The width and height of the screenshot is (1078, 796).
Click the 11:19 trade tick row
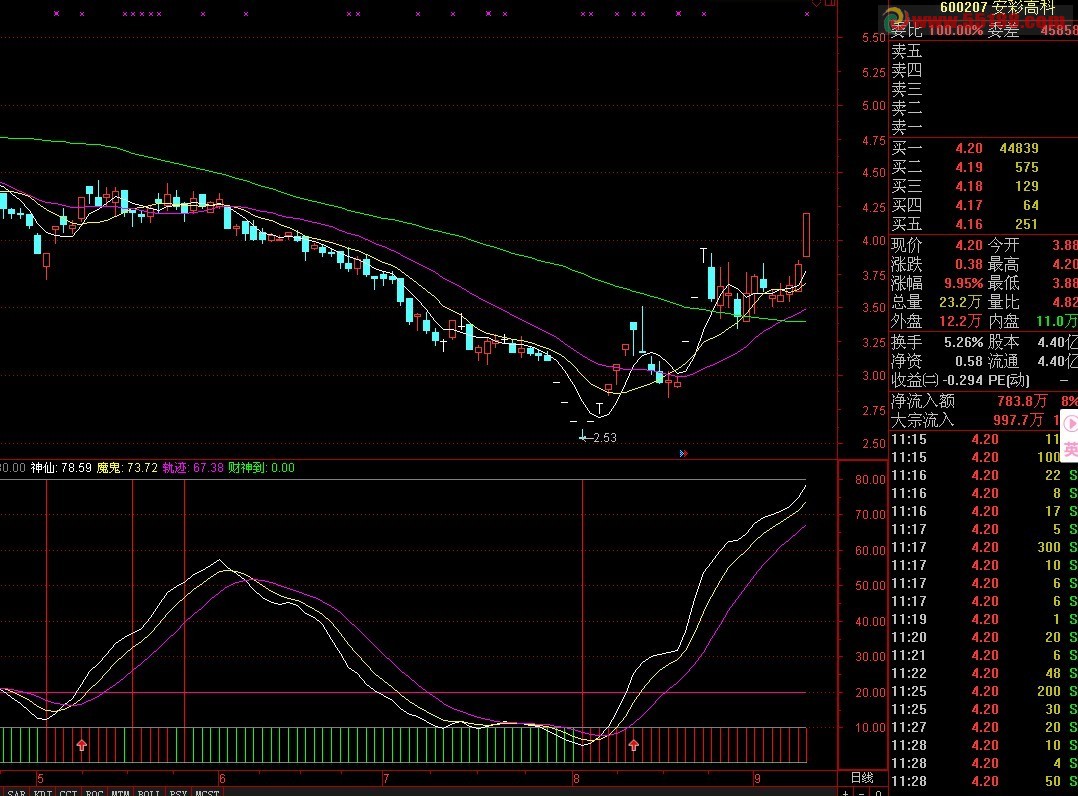pos(984,619)
